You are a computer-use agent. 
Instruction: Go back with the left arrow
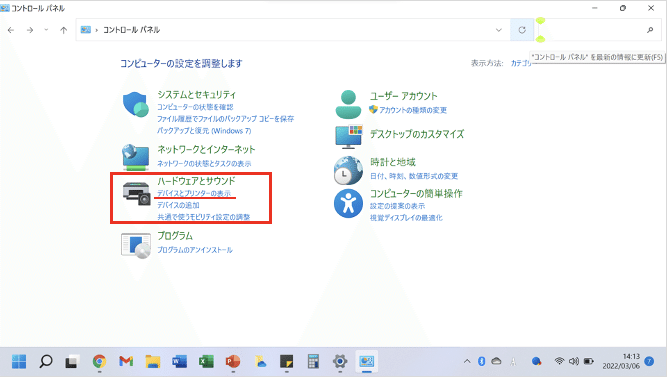[11, 30]
